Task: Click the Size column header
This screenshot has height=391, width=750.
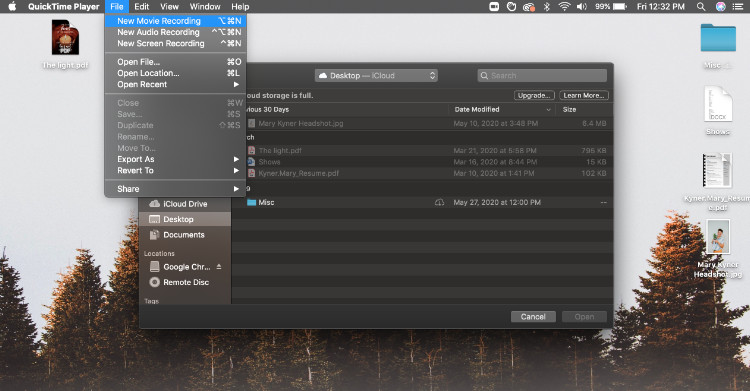Action: 584,110
